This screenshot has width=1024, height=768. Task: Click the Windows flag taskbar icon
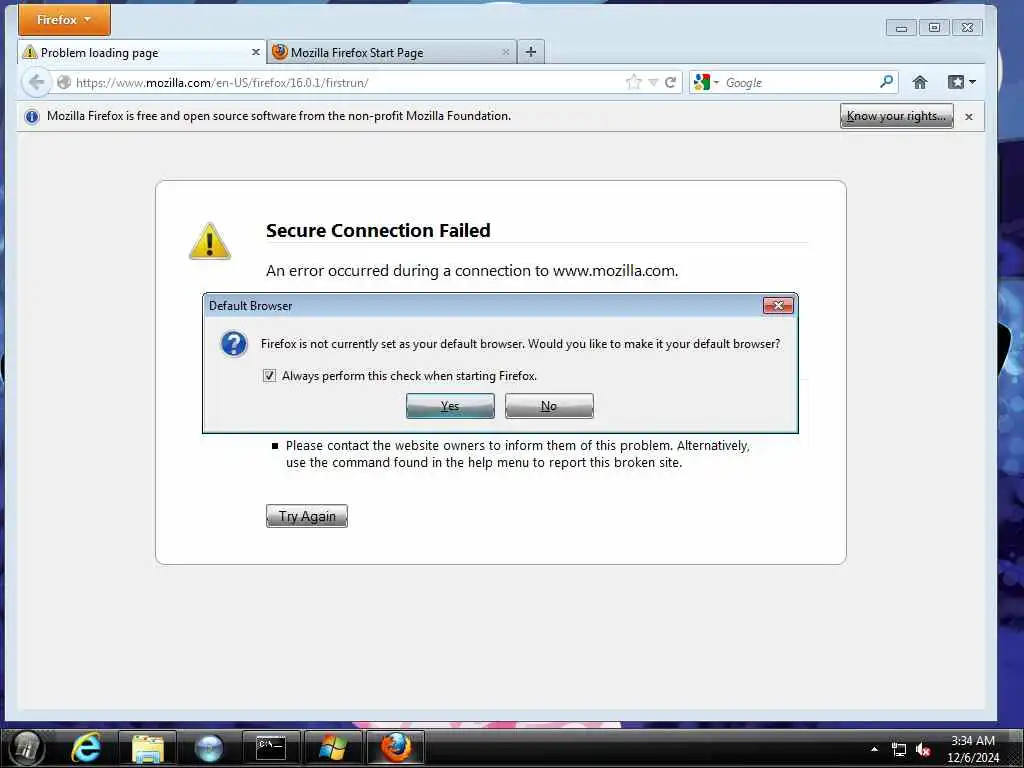(332, 748)
